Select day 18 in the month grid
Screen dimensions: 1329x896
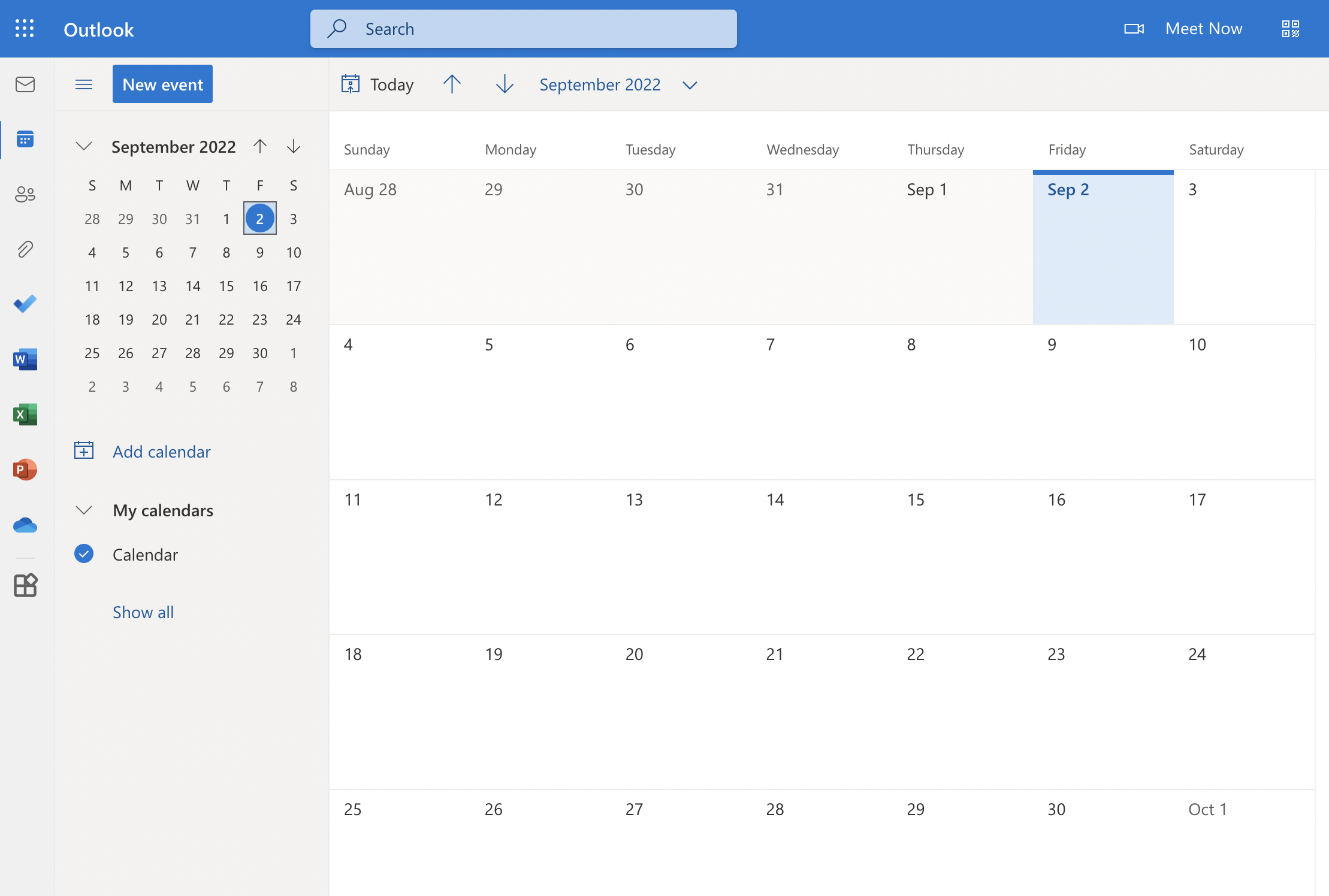400,712
